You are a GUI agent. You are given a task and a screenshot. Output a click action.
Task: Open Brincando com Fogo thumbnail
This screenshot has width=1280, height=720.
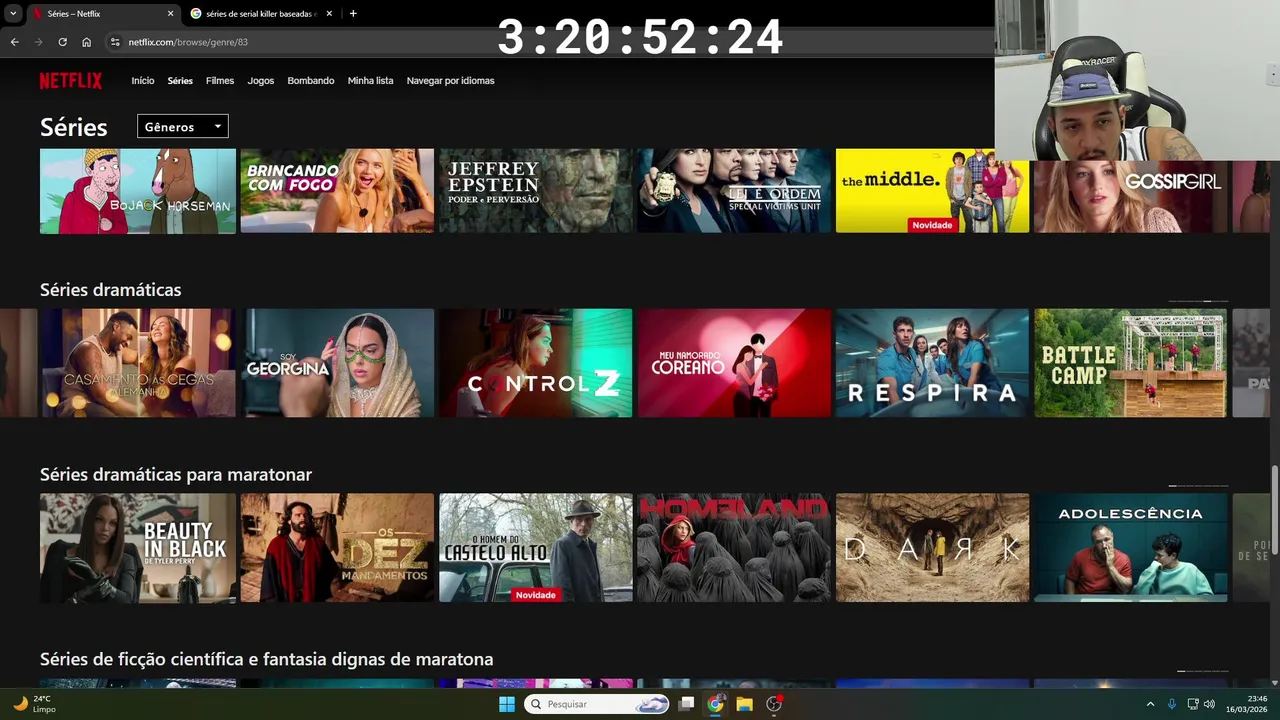[337, 191]
